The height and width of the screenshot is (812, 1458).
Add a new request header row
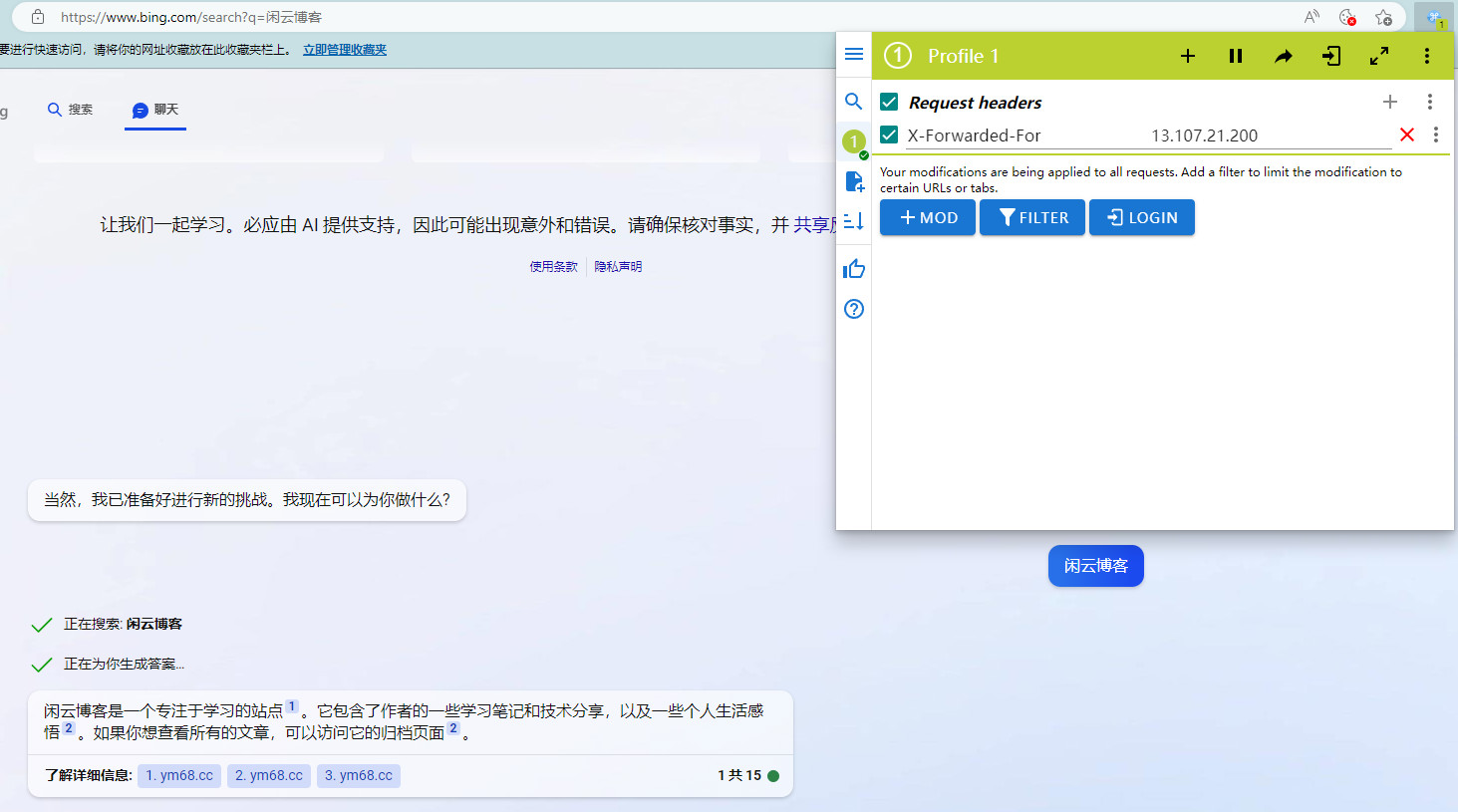1390,102
